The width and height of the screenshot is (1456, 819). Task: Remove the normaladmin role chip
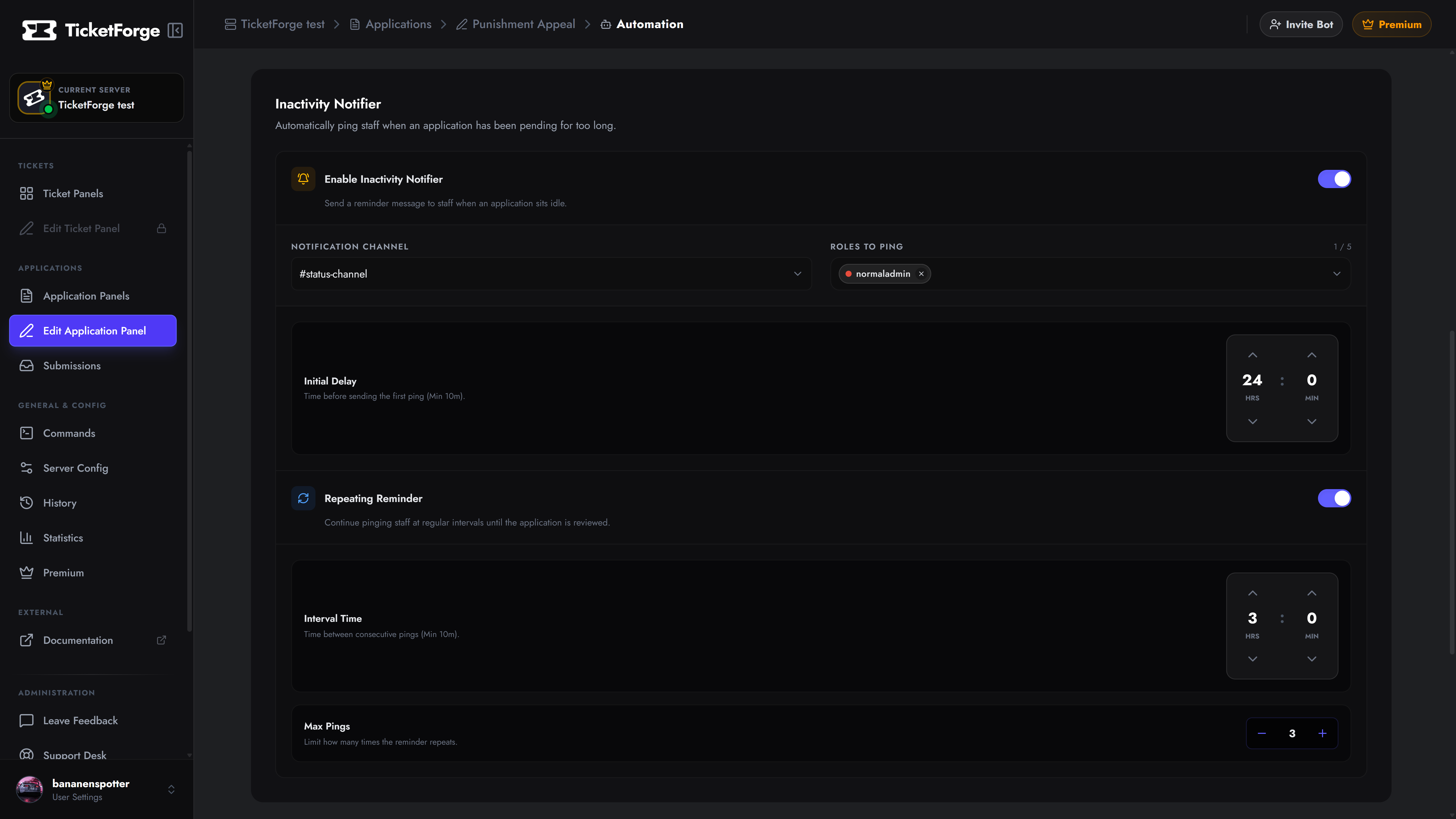[921, 274]
